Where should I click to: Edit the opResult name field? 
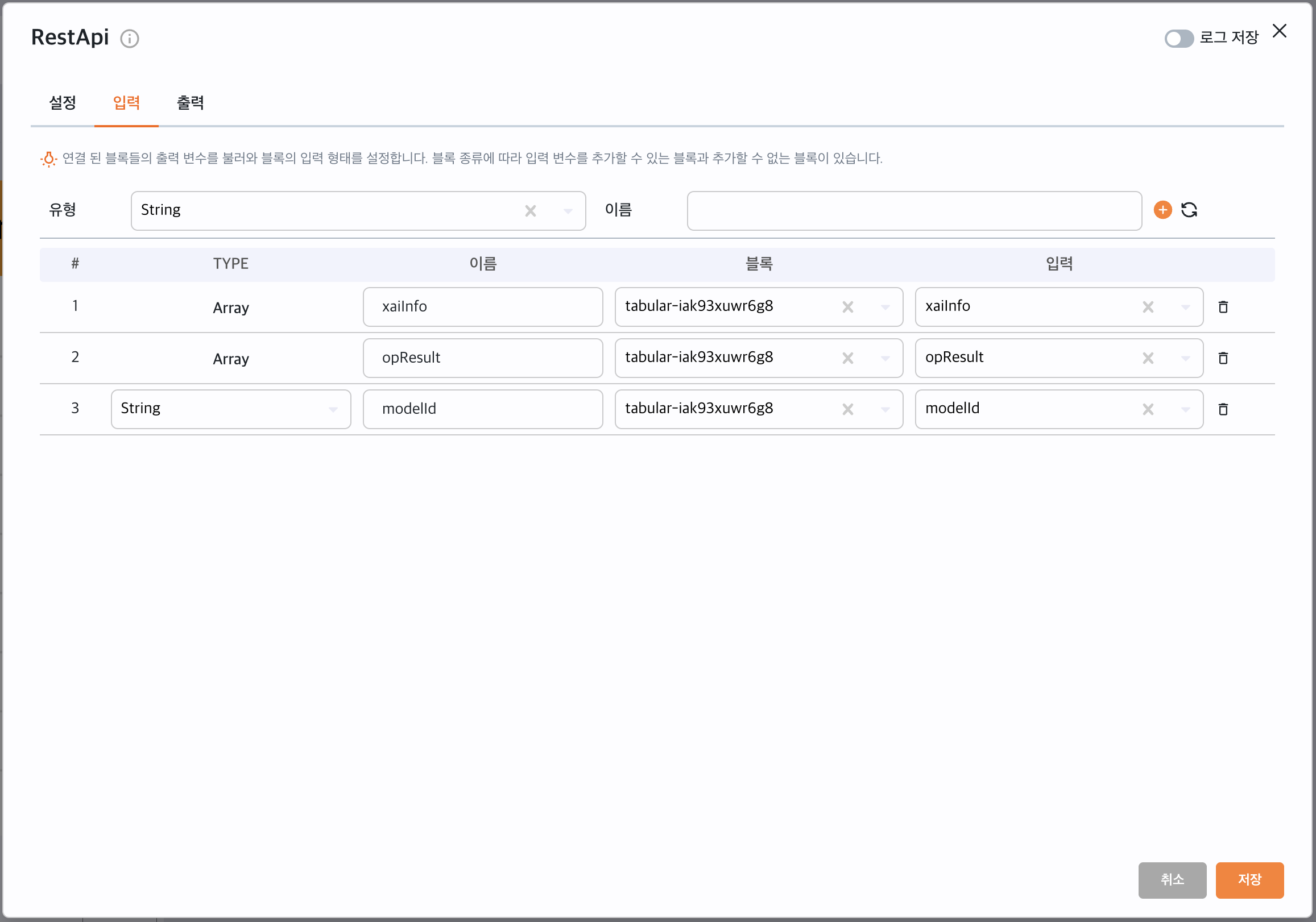(483, 358)
